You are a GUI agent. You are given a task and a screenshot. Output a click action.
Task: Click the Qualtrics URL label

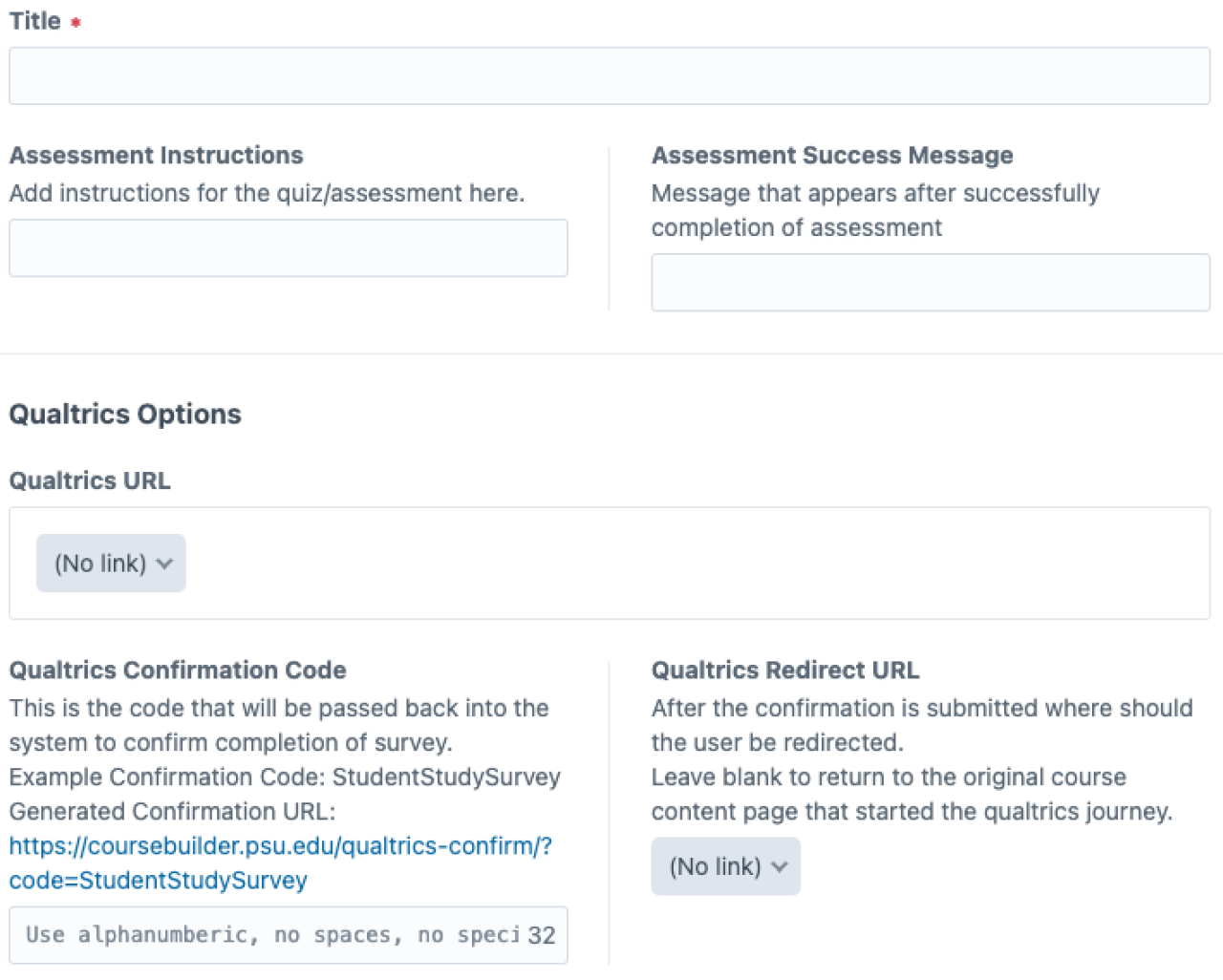89,480
